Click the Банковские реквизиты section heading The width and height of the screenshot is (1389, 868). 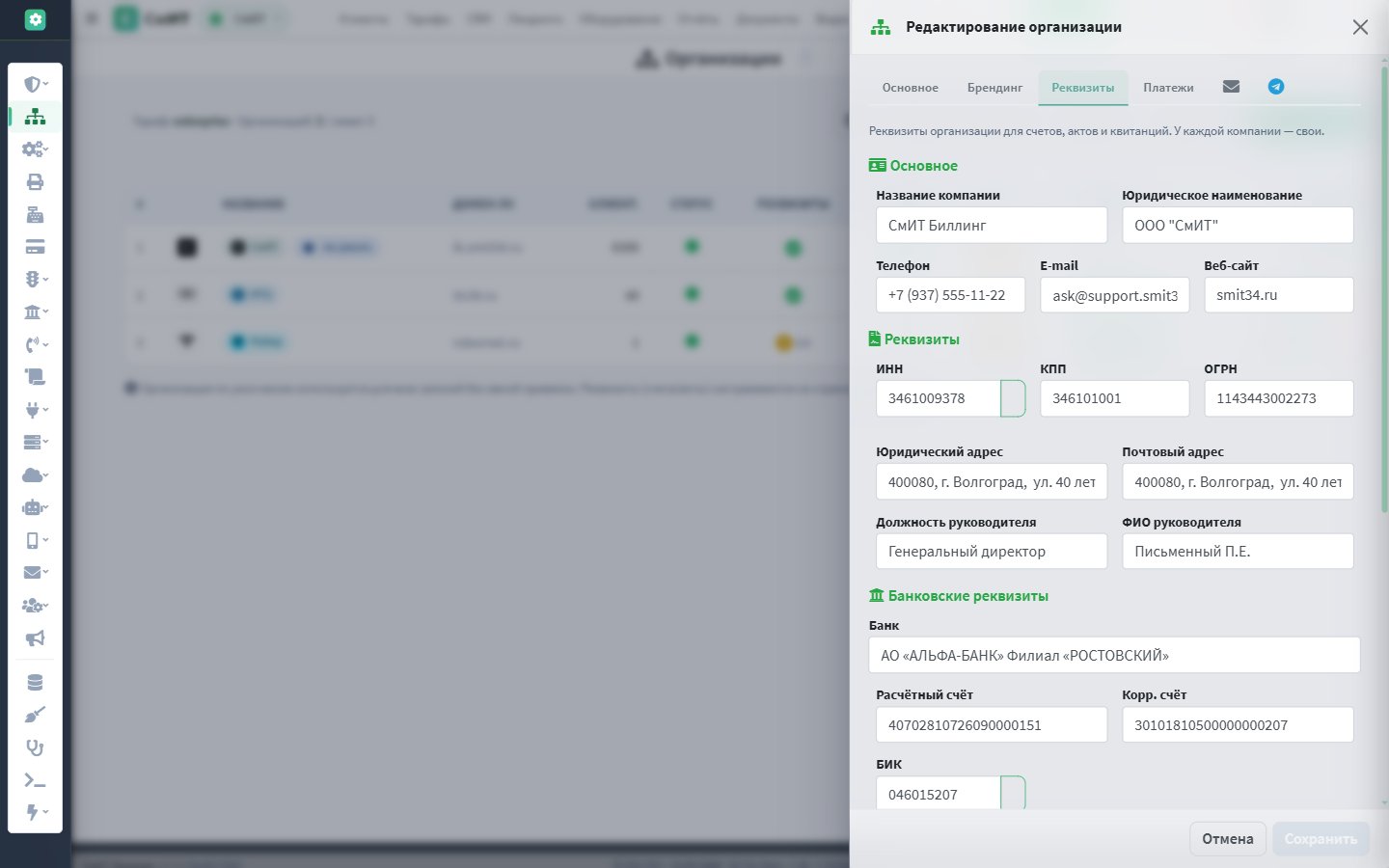point(959,596)
